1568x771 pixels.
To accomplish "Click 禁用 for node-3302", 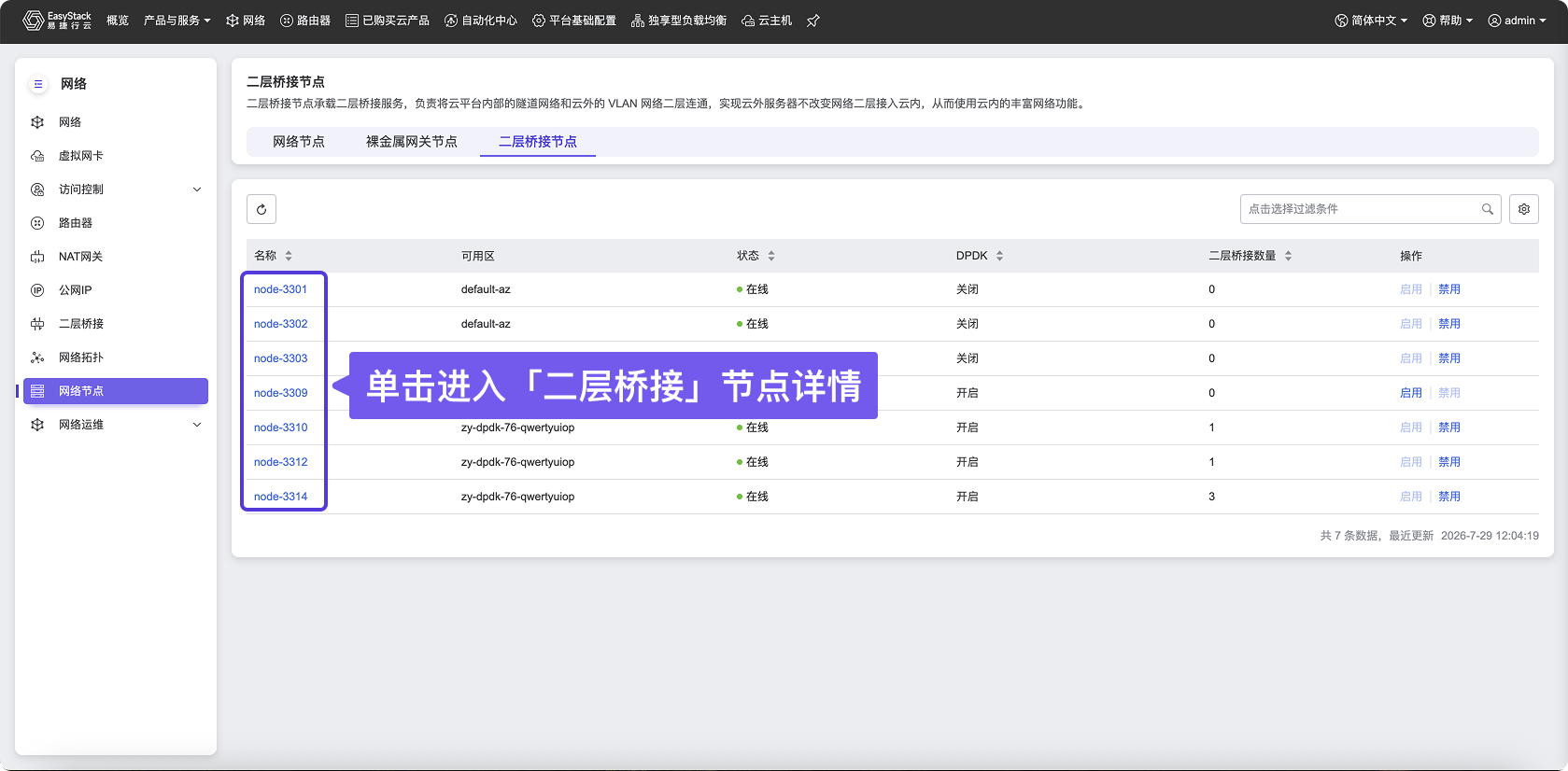I will click(1449, 324).
